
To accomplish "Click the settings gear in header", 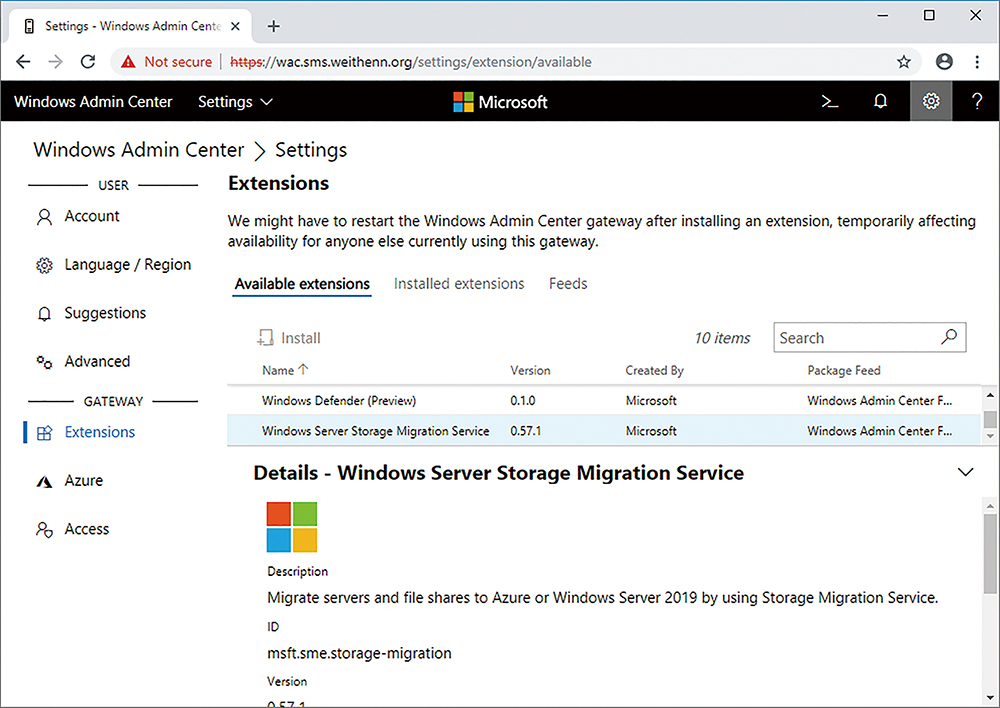I will (931, 101).
